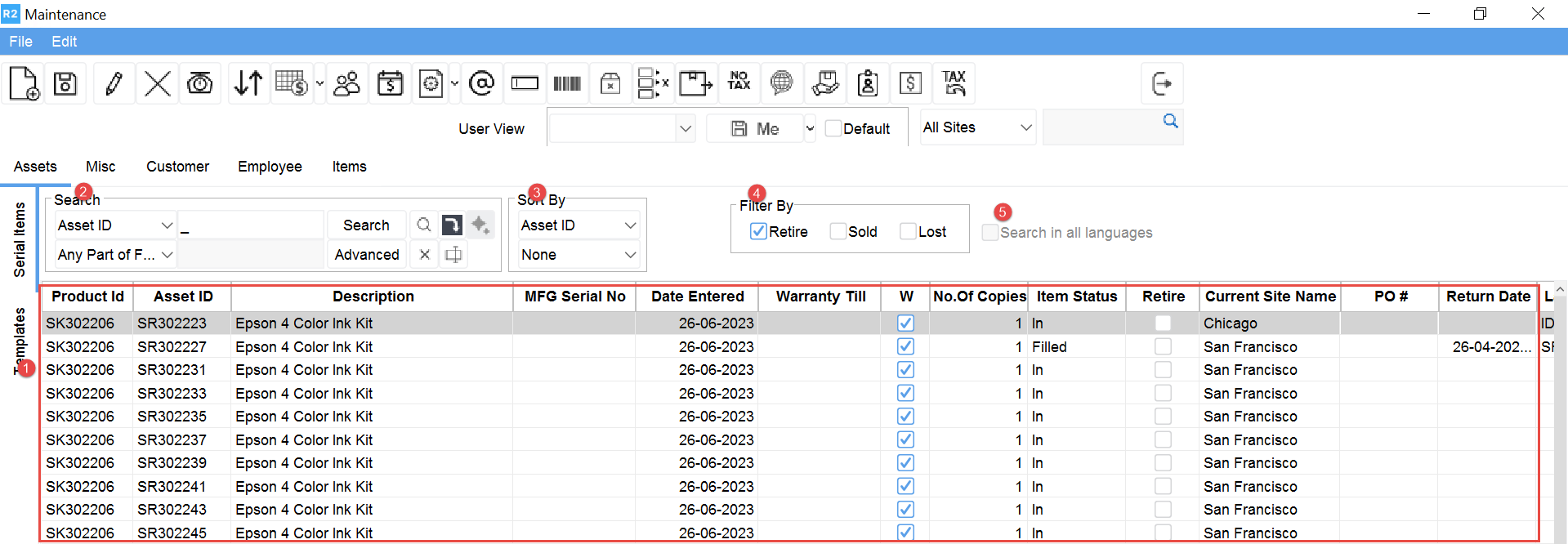Uncheck the Retire filter checkbox

(758, 232)
